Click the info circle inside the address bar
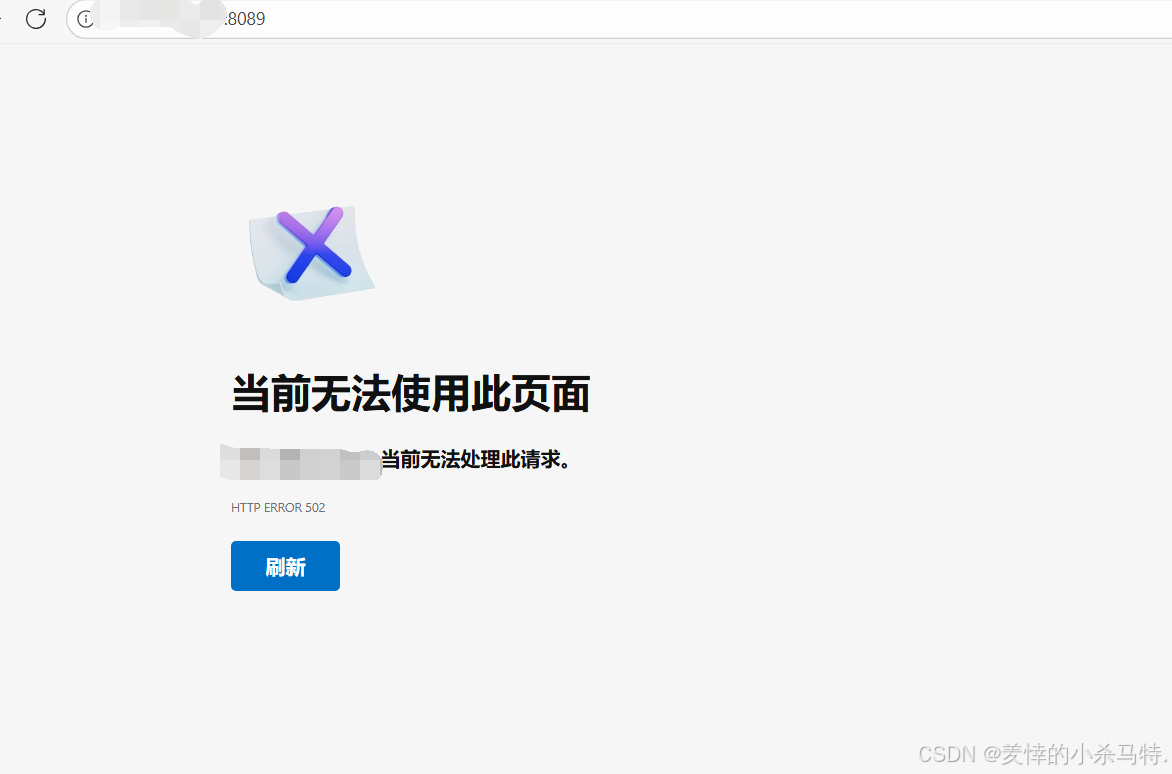 85,18
